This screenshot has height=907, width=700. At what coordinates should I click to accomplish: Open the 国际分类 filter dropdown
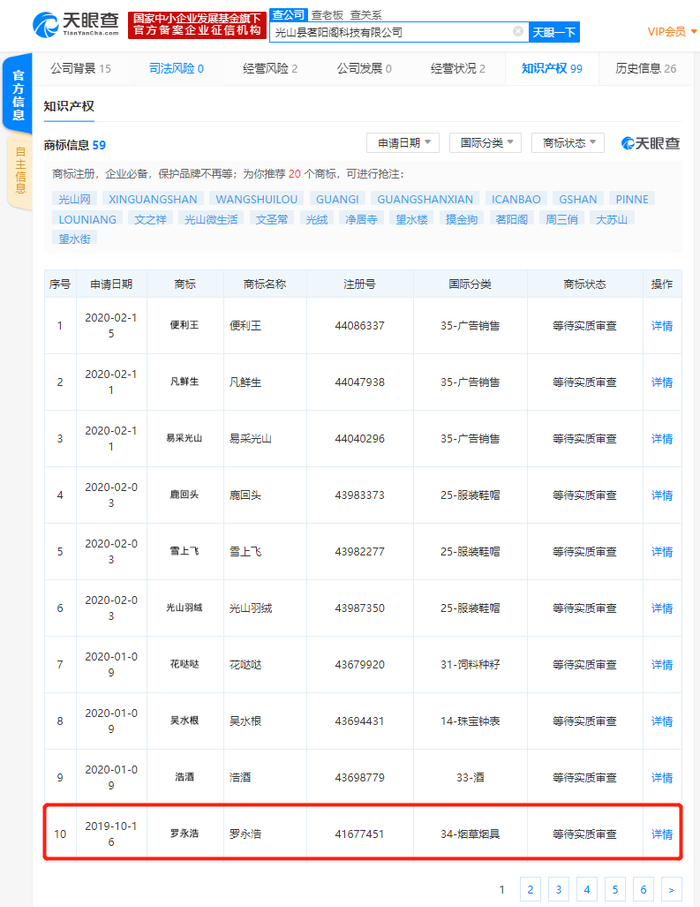pos(485,143)
